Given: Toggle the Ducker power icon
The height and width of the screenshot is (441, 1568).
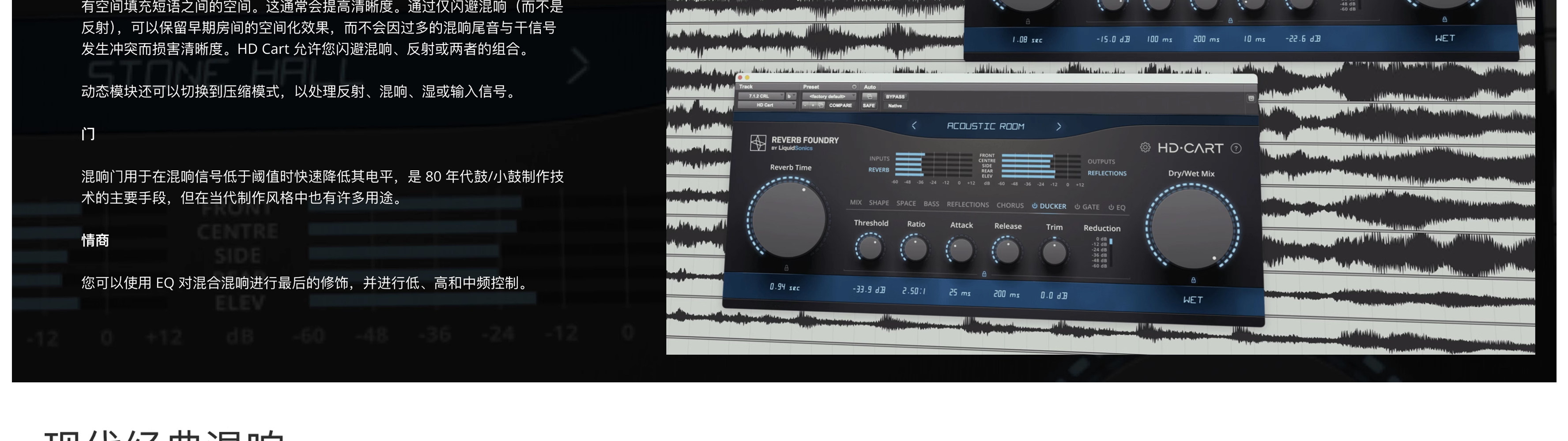Looking at the screenshot, I should click(x=1034, y=206).
